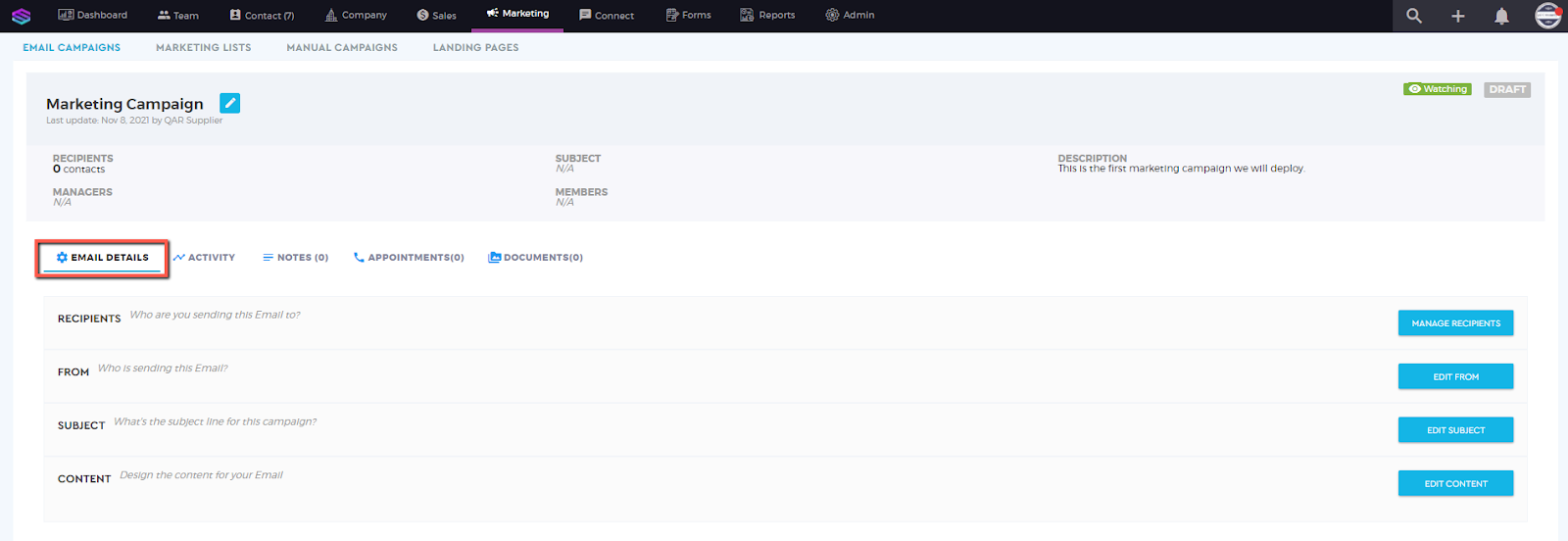
Task: Open the Dashboard menu
Action: pos(93,15)
